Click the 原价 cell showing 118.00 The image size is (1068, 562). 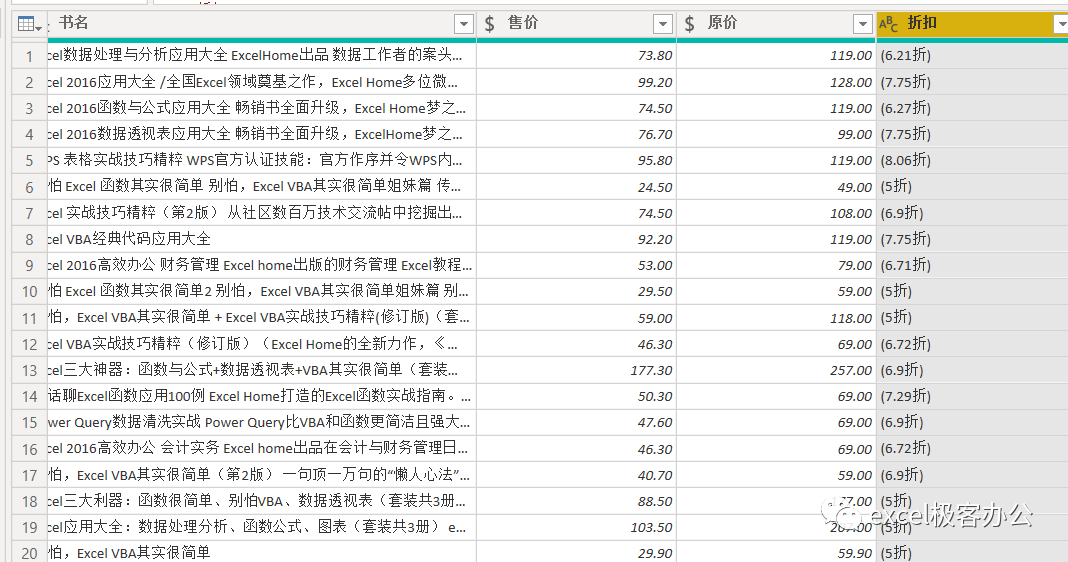776,318
